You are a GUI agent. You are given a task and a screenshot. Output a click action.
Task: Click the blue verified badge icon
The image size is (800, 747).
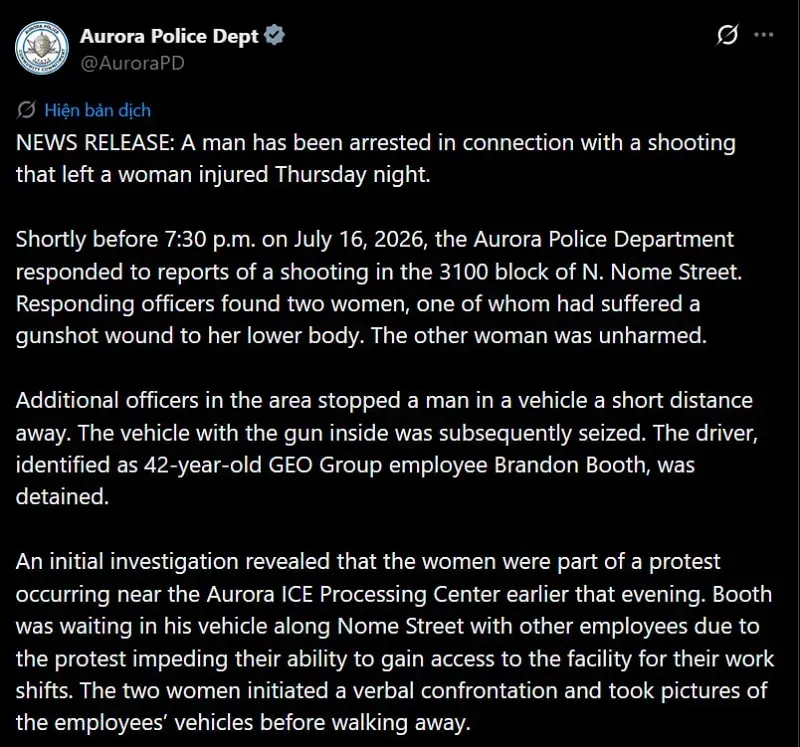click(x=275, y=35)
